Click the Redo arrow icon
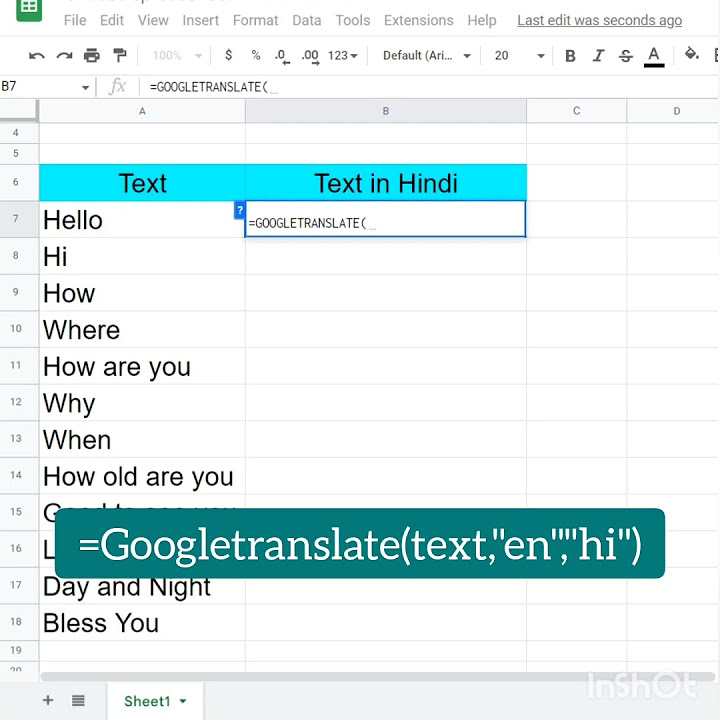Image resolution: width=720 pixels, height=720 pixels. click(64, 56)
